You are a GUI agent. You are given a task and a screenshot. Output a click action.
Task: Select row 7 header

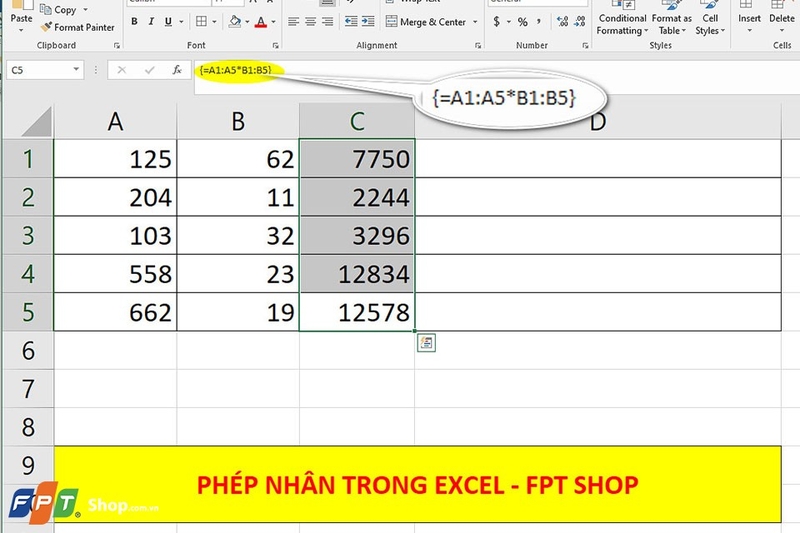pos(28,389)
